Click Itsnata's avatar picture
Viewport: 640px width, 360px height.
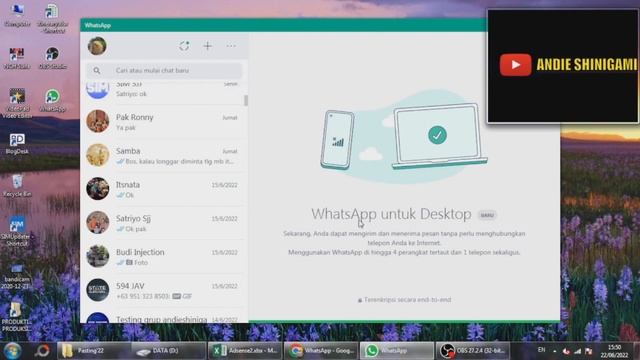tap(98, 189)
